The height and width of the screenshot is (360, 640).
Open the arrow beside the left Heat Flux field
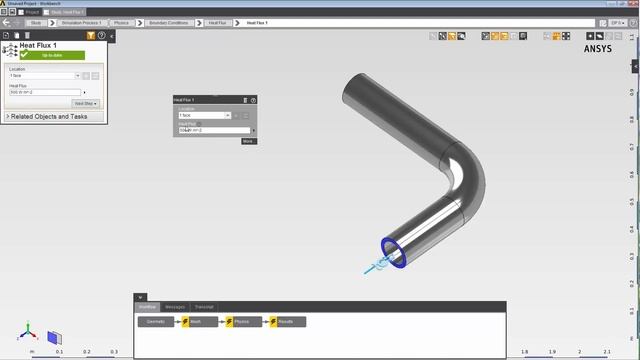click(84, 93)
